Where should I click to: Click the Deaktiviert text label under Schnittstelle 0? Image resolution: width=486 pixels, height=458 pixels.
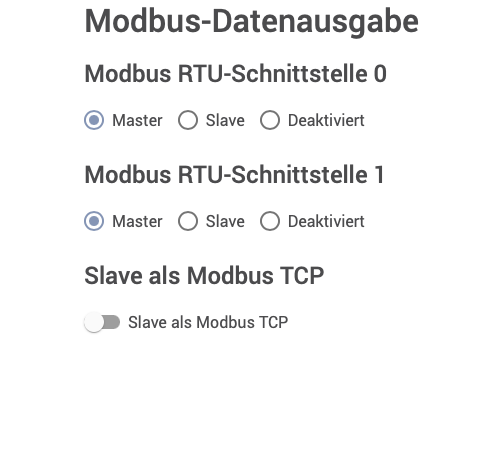[326, 120]
